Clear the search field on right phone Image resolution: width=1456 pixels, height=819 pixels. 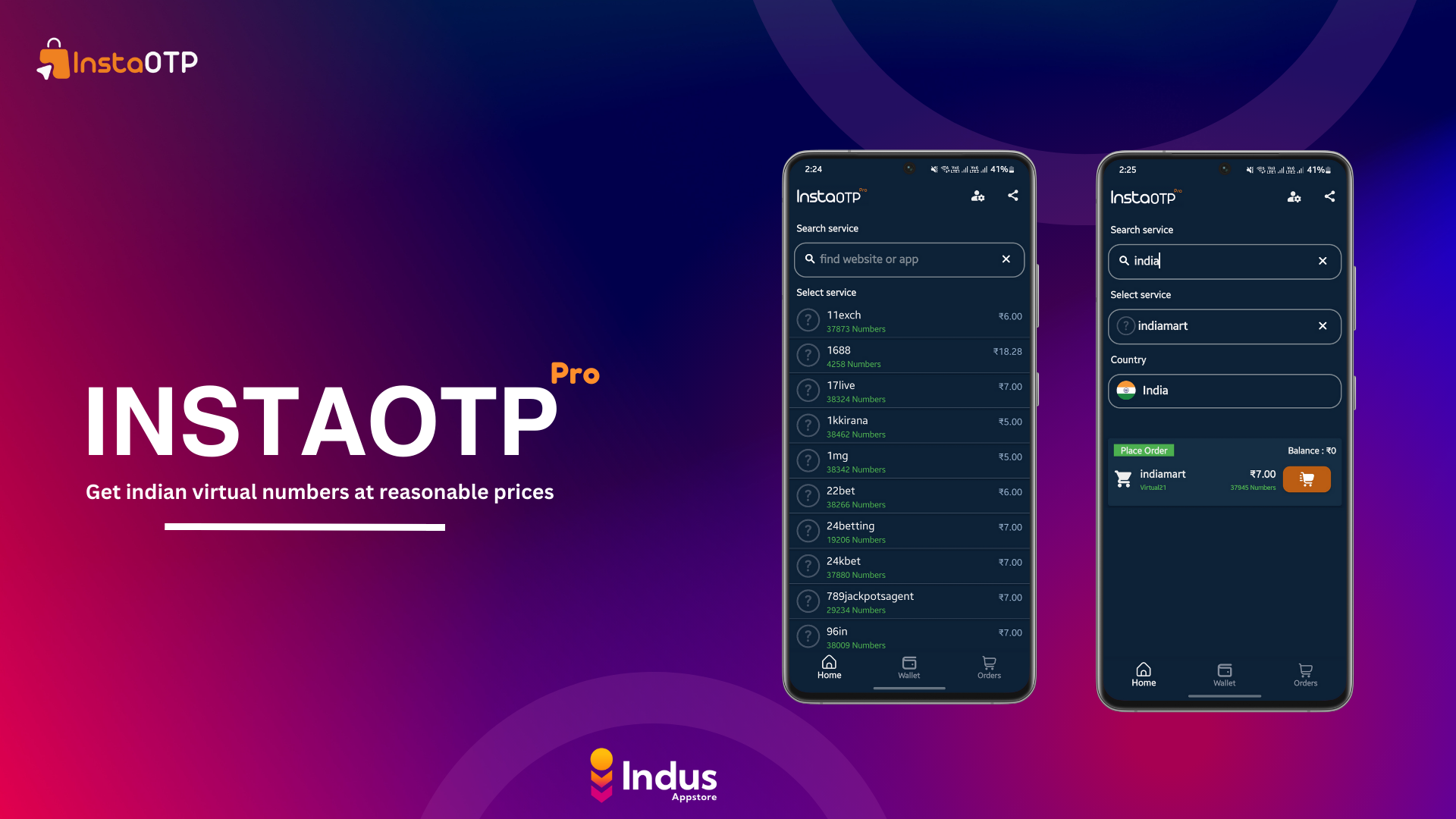pyautogui.click(x=1322, y=261)
